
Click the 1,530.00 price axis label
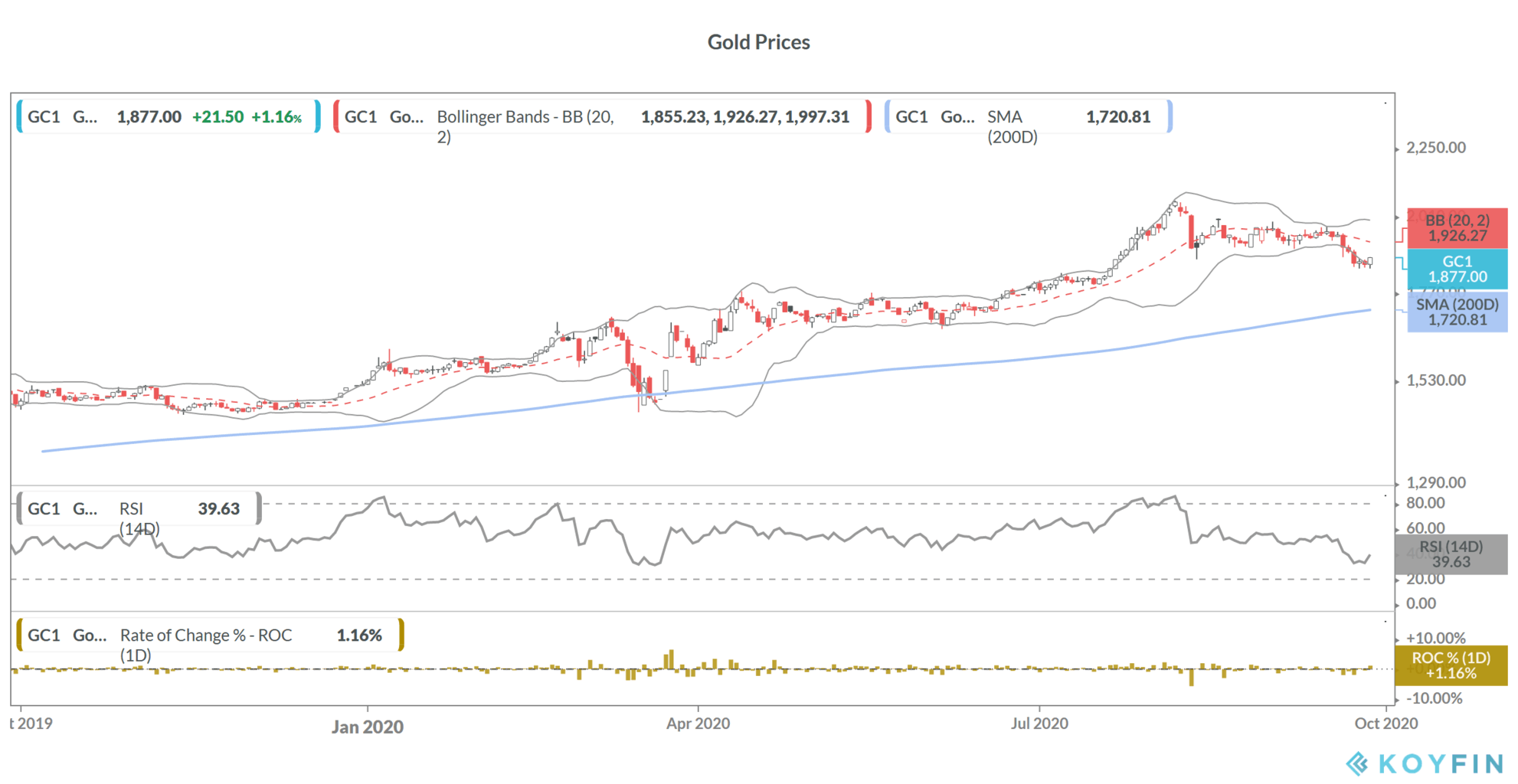click(x=1436, y=381)
